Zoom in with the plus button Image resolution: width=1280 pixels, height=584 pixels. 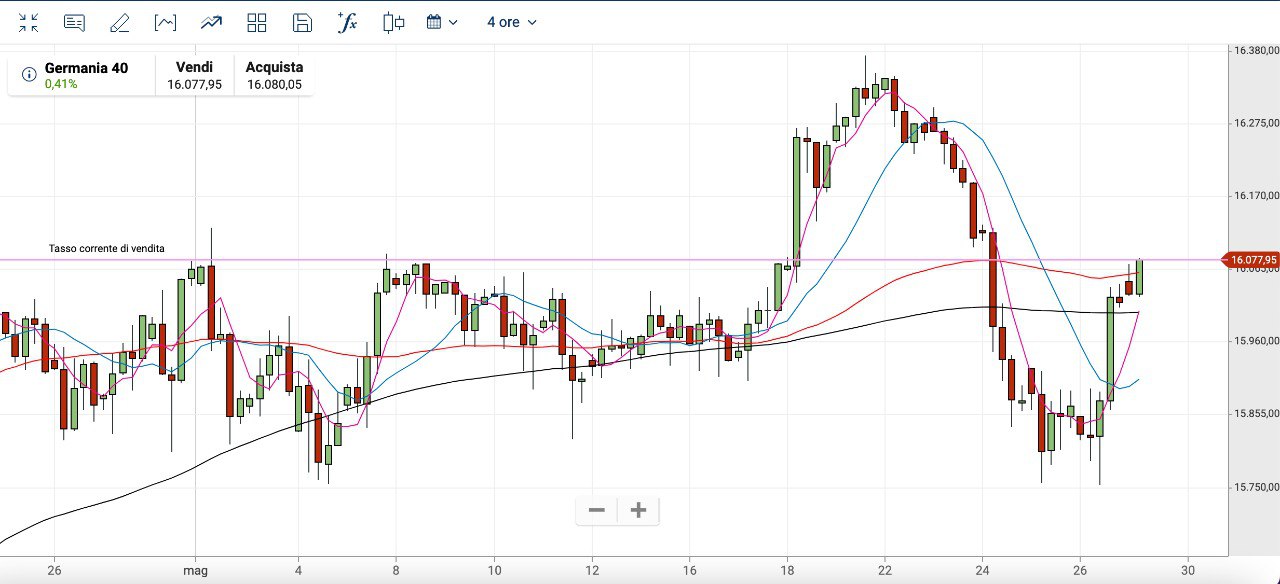[638, 511]
